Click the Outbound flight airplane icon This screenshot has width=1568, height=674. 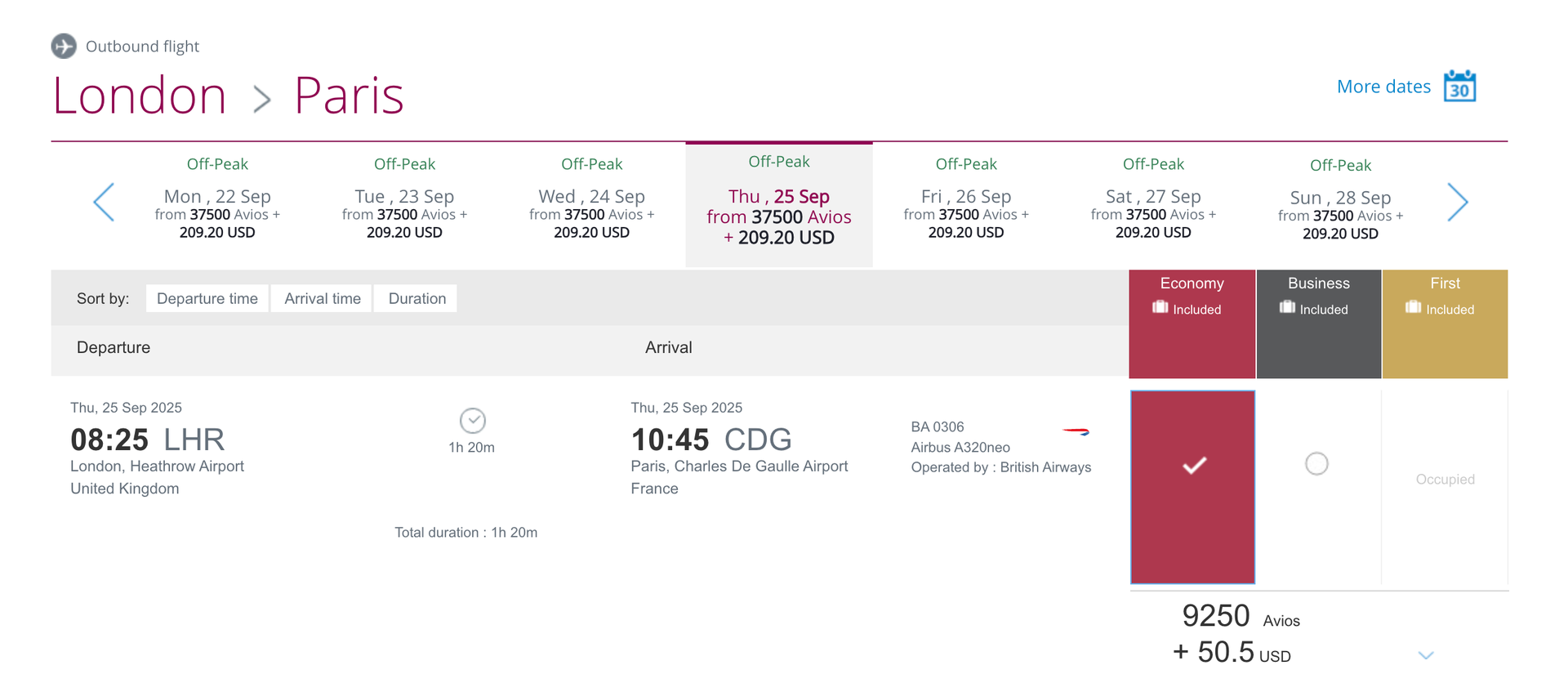pyautogui.click(x=64, y=46)
